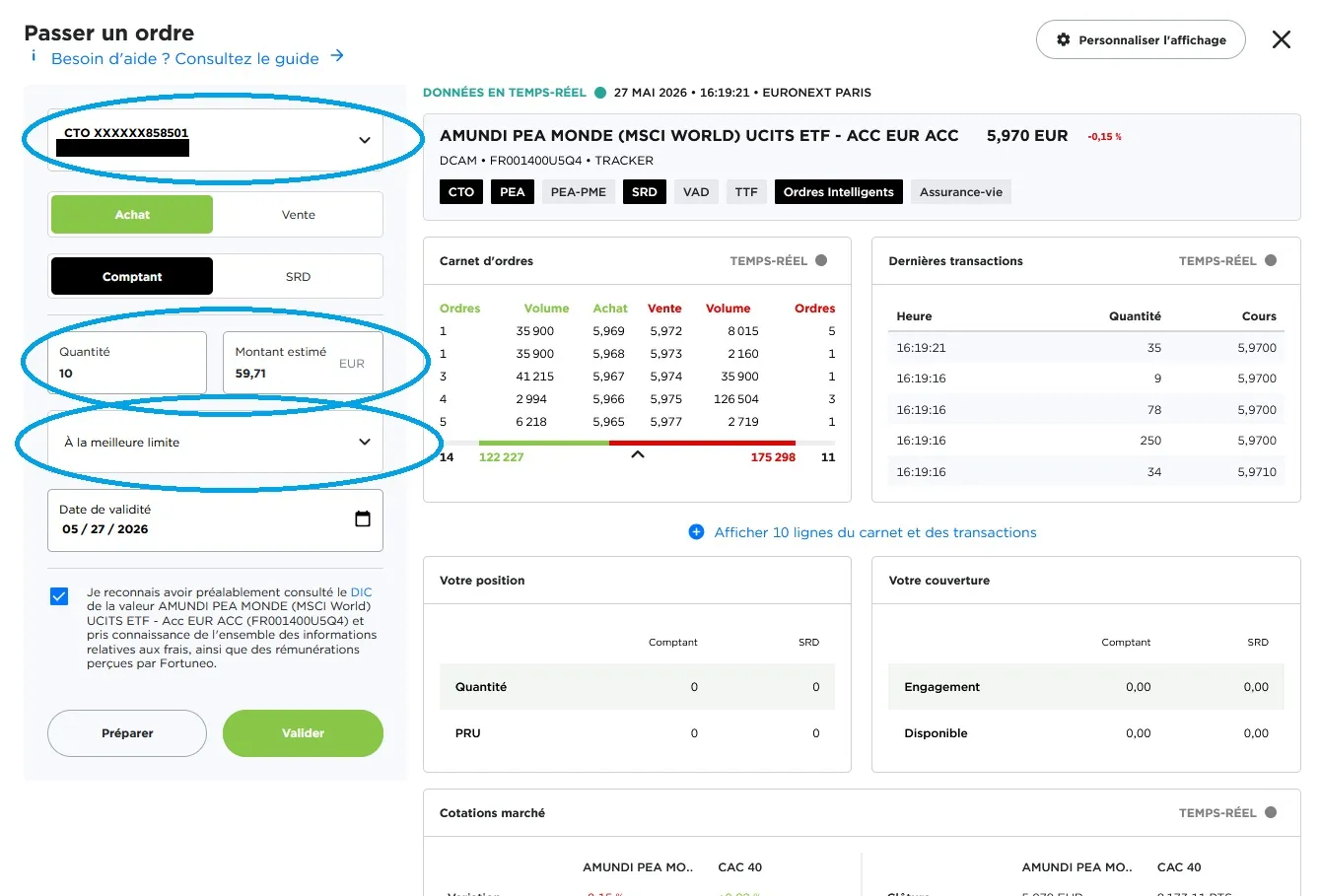Click the AMUNDI PEA MONDE ETF title
This screenshot has width=1320, height=896.
tap(699, 136)
